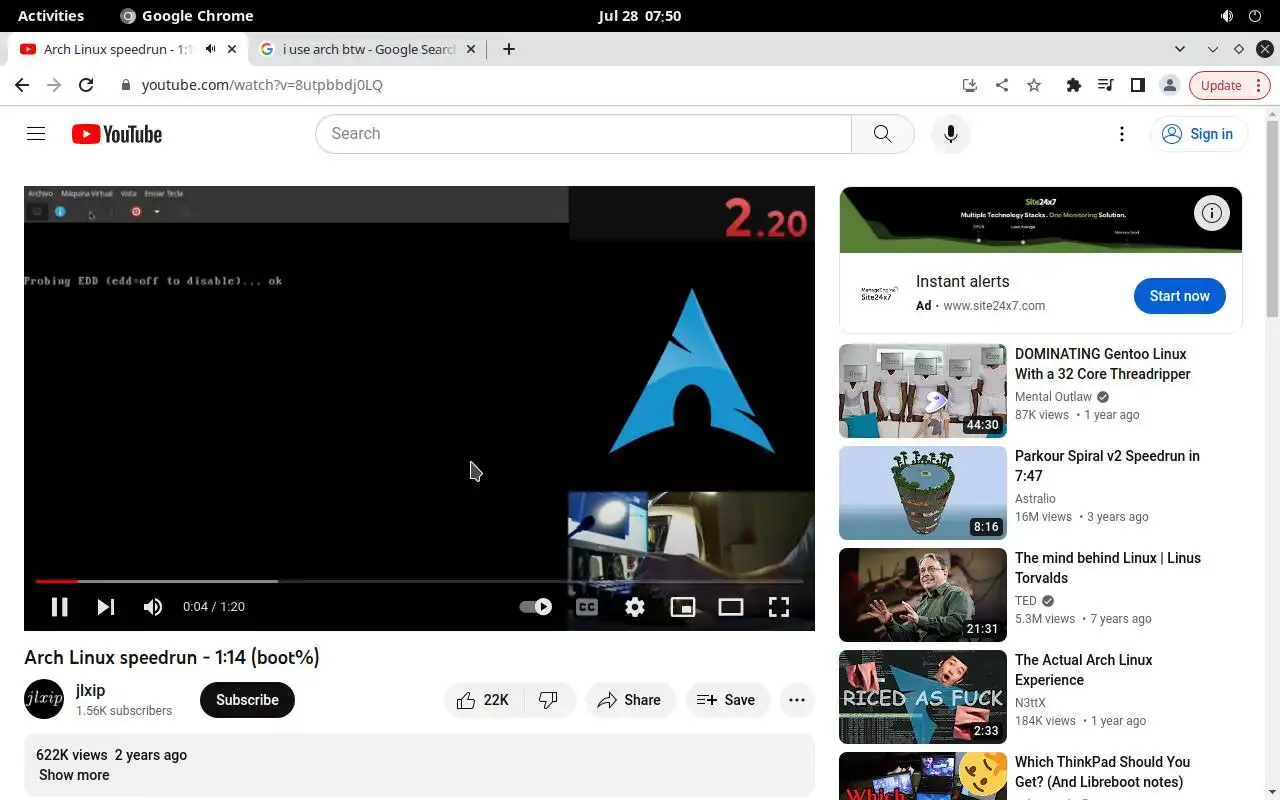Viewport: 1280px width, 800px height.
Task: Open the jlxip channel name link
Action: (90, 690)
